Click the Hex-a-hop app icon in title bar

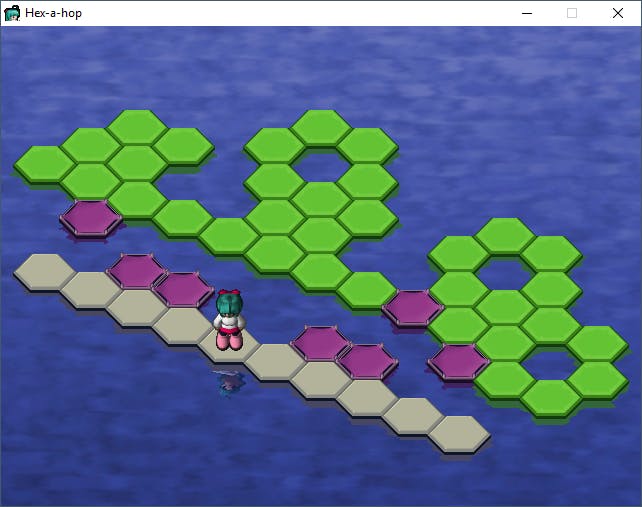(x=12, y=13)
